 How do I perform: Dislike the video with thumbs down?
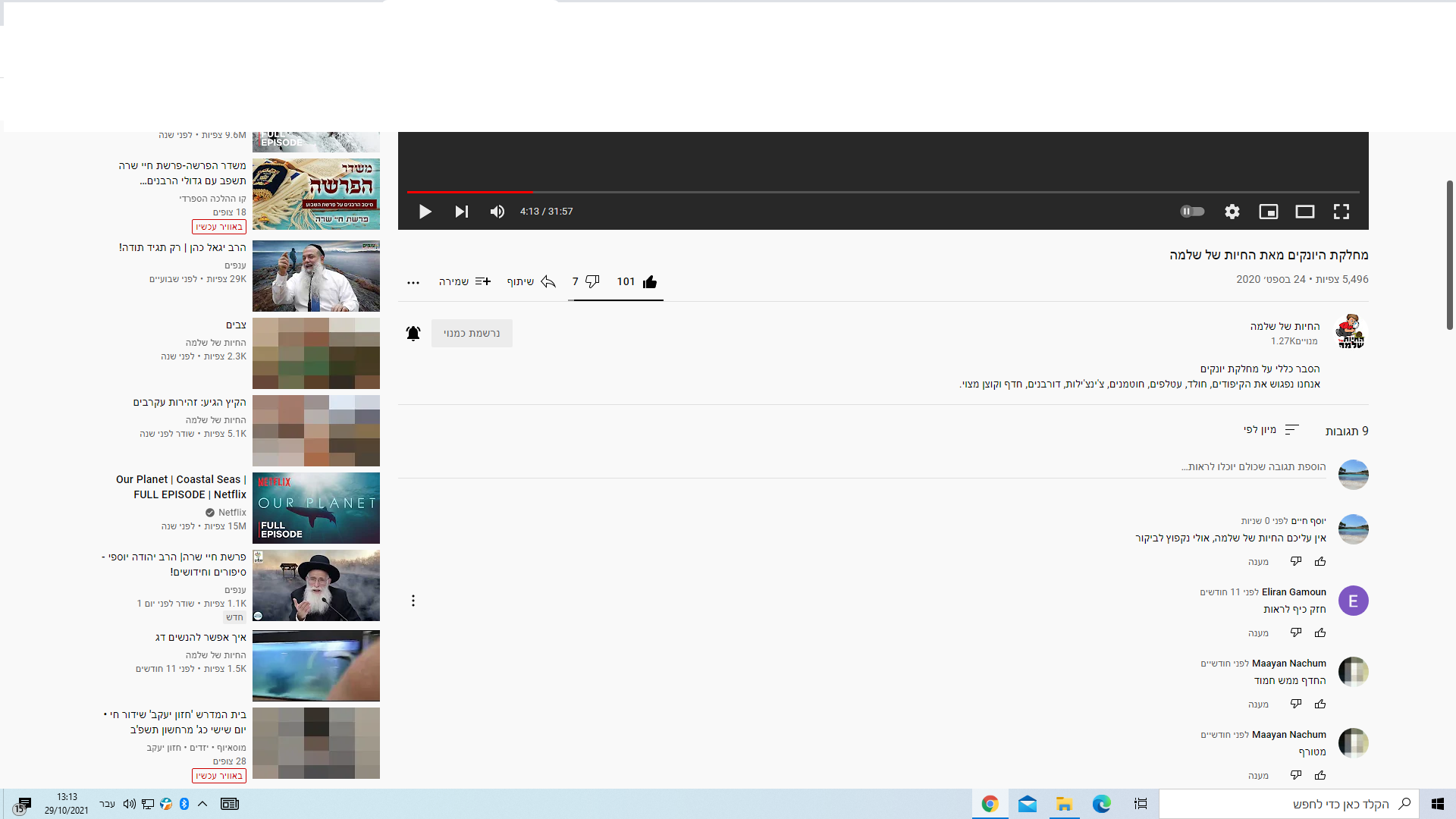[592, 281]
